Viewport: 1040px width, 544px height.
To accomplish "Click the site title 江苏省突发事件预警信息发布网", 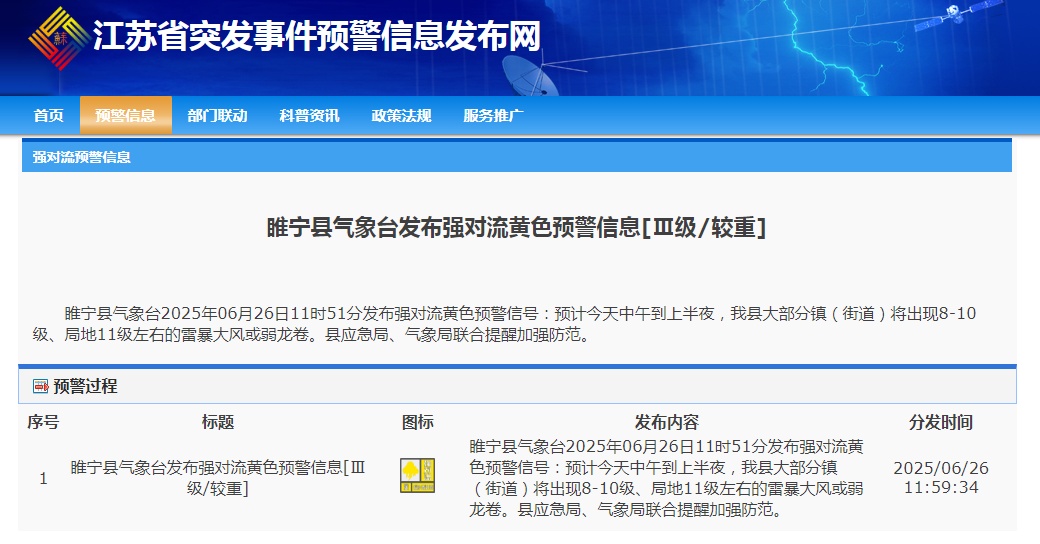I will pos(316,36).
